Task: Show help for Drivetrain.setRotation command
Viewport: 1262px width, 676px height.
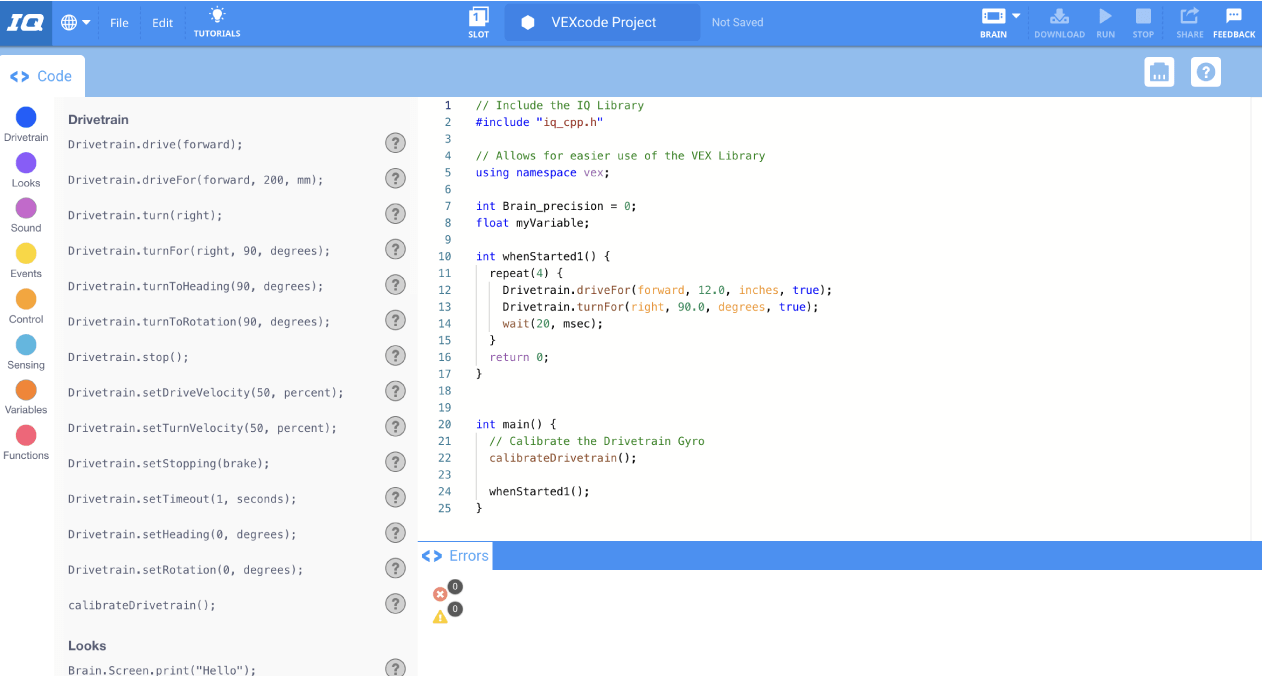Action: click(396, 568)
